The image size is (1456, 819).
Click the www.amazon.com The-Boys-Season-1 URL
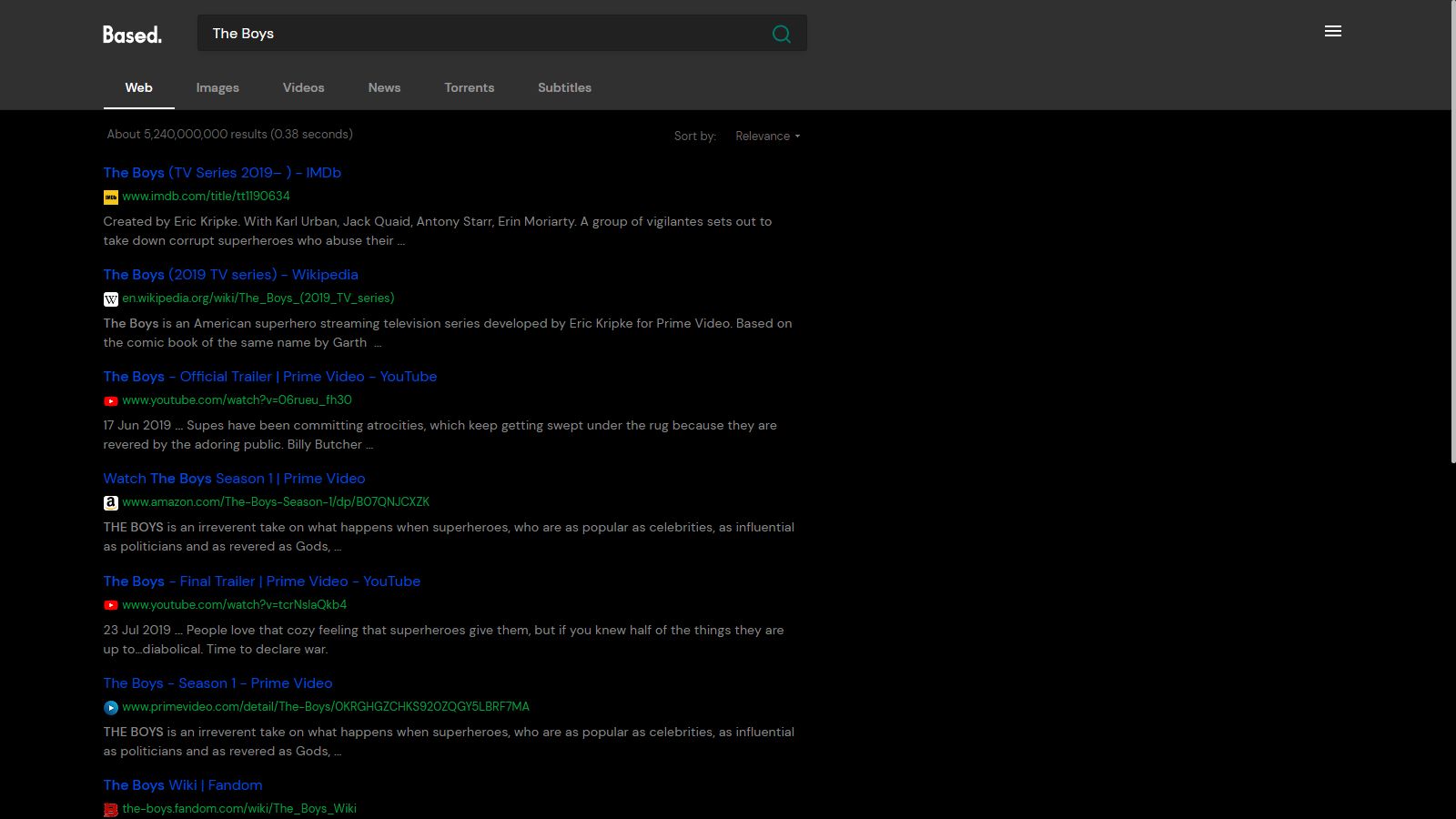click(x=276, y=502)
